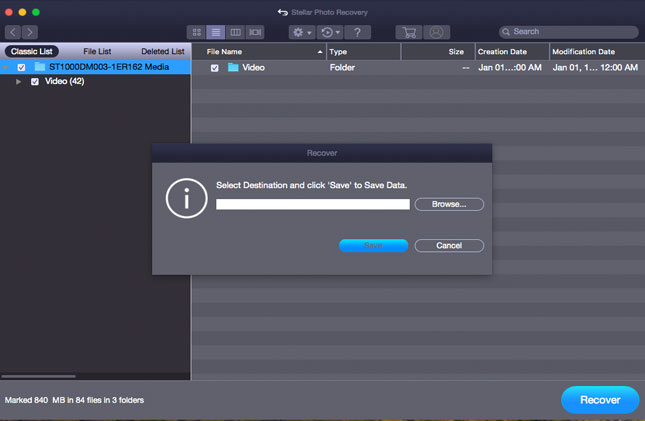Click Browse... in the Recover dialog
This screenshot has width=645, height=421.
point(449,204)
